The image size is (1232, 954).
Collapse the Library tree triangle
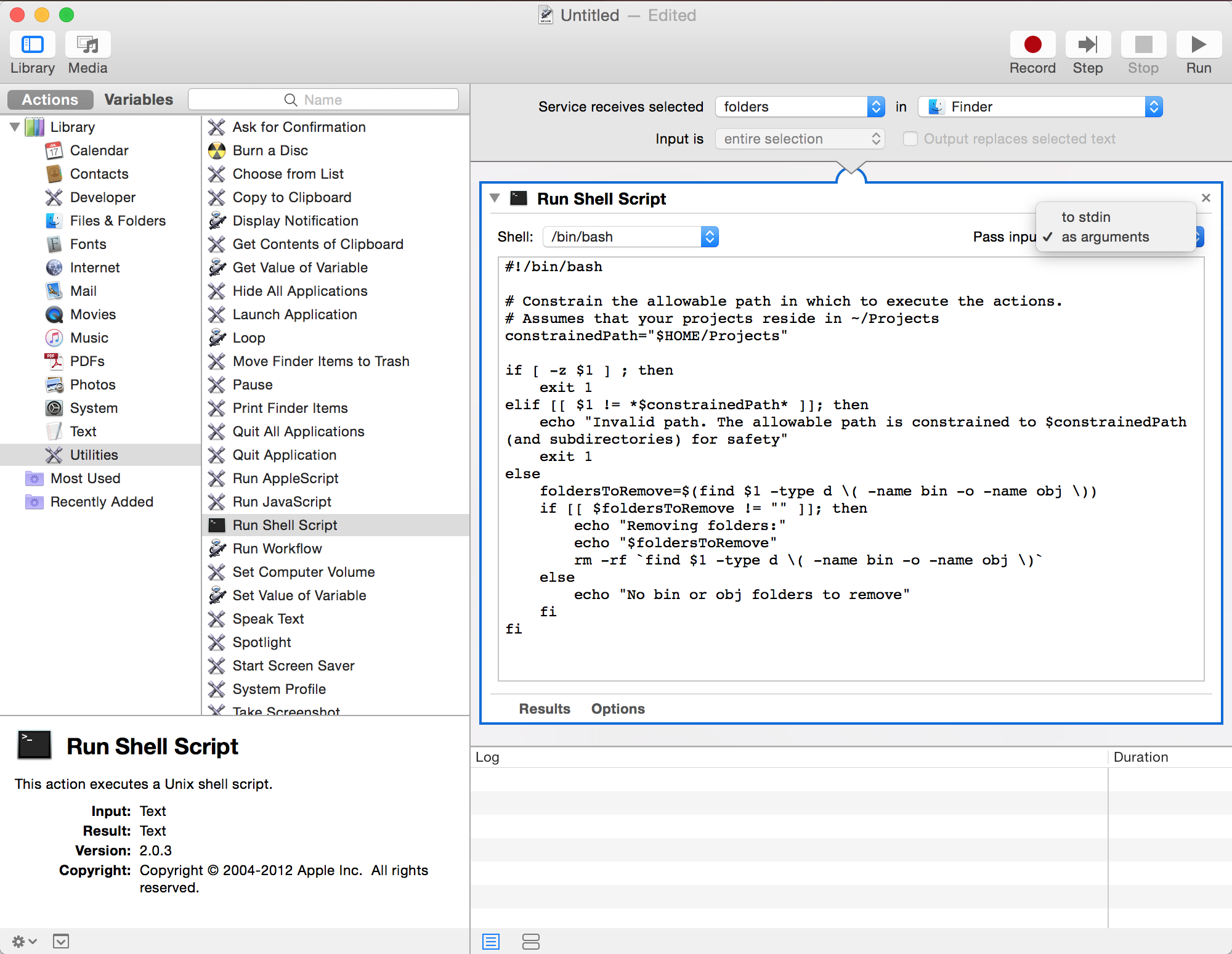click(x=15, y=127)
